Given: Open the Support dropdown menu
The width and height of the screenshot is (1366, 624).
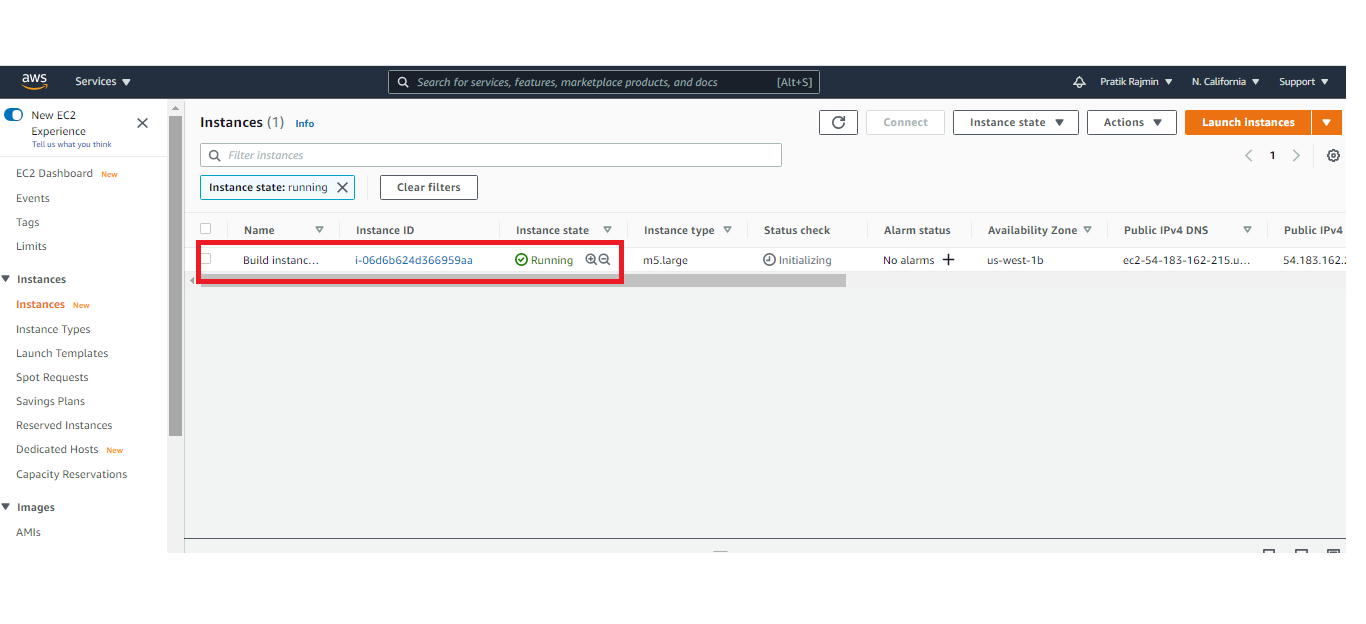Looking at the screenshot, I should (x=1303, y=82).
